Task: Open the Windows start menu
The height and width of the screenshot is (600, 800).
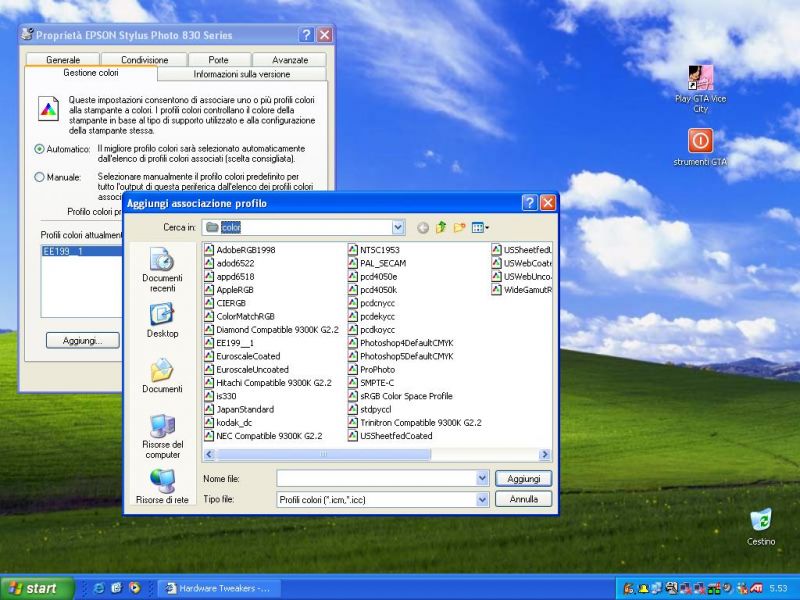Action: click(37, 588)
